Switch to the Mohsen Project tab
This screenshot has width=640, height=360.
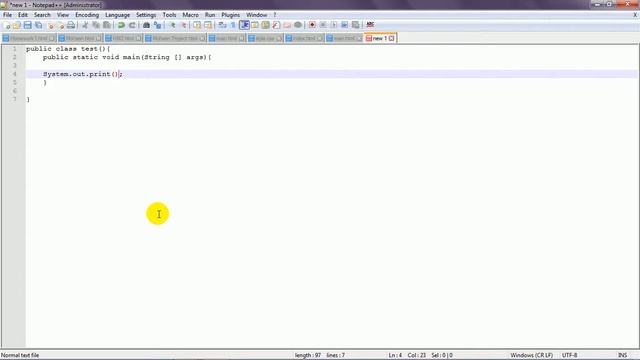click(x=175, y=38)
